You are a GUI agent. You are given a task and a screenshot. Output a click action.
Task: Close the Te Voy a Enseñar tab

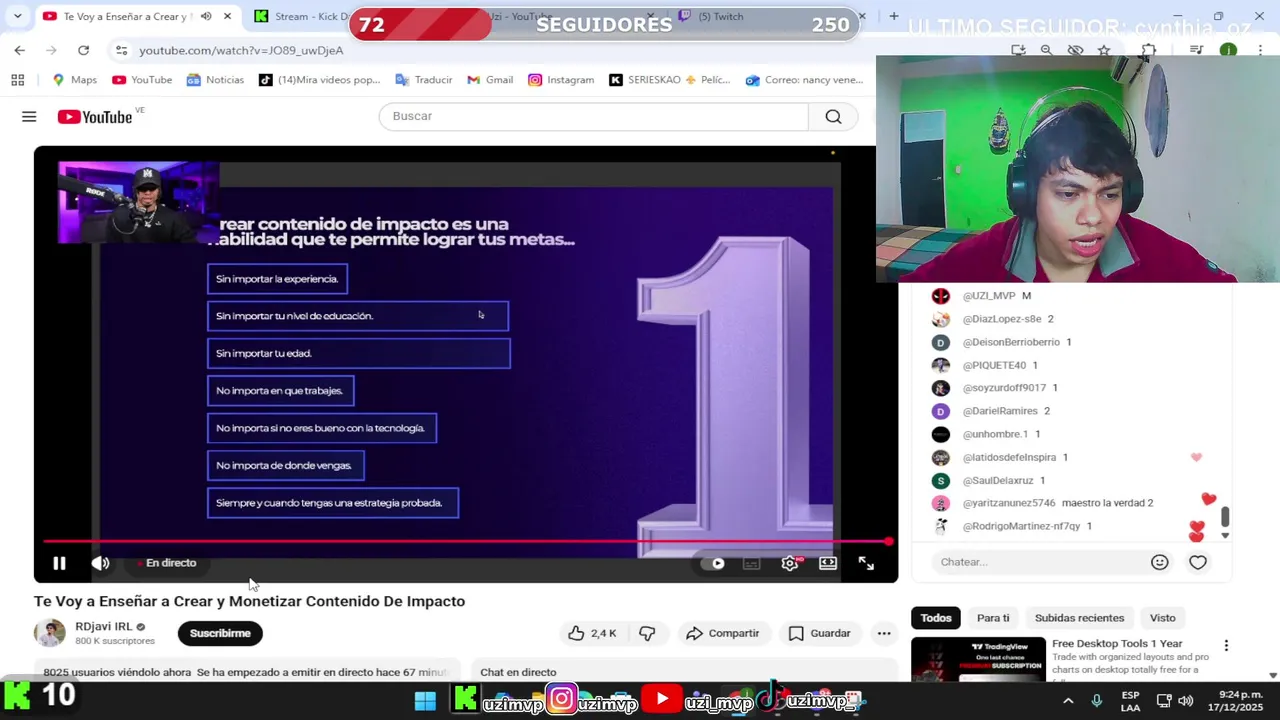coord(227,16)
